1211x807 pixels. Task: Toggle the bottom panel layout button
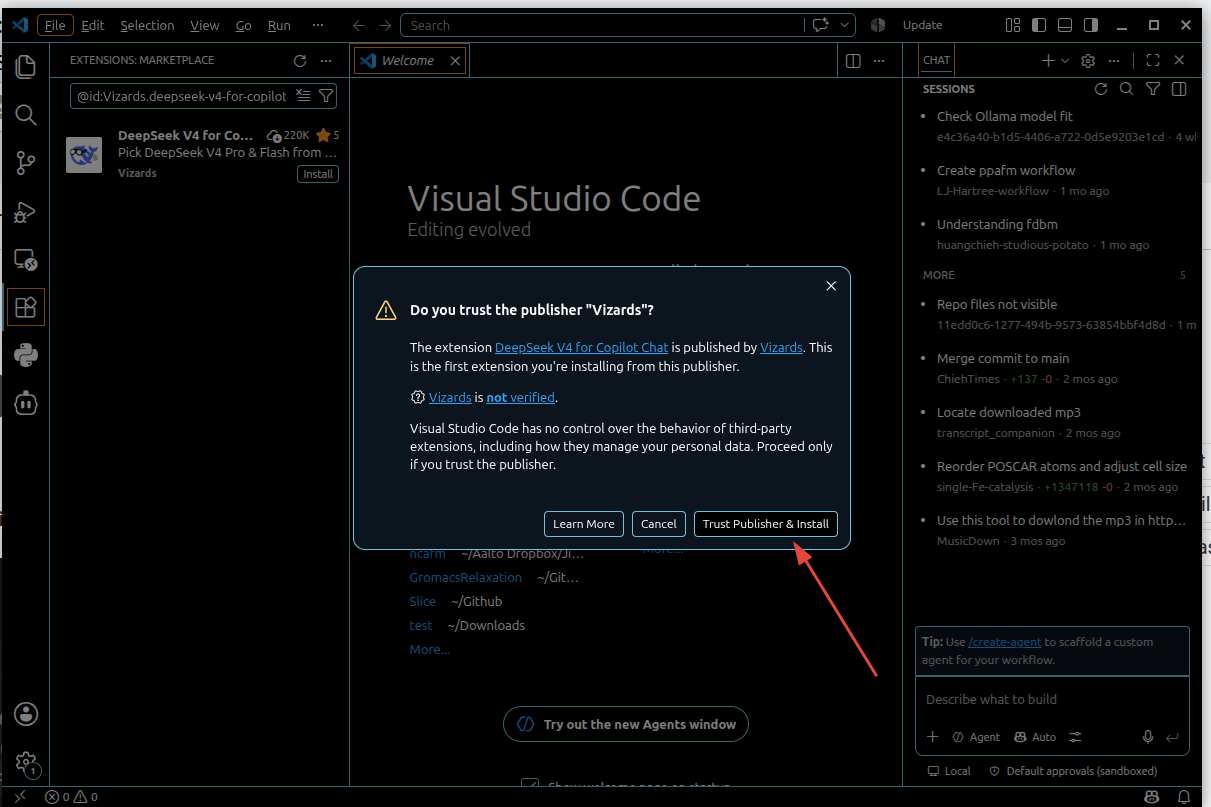point(1066,25)
